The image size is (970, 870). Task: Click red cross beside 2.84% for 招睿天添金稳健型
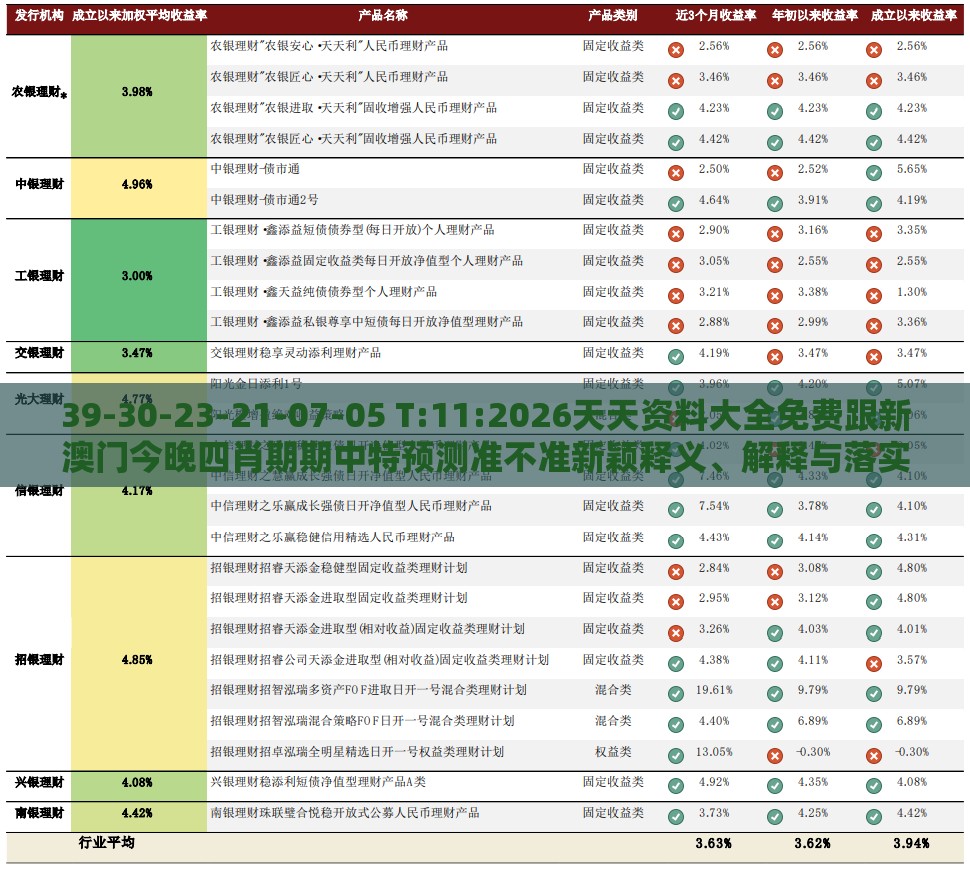(x=676, y=572)
